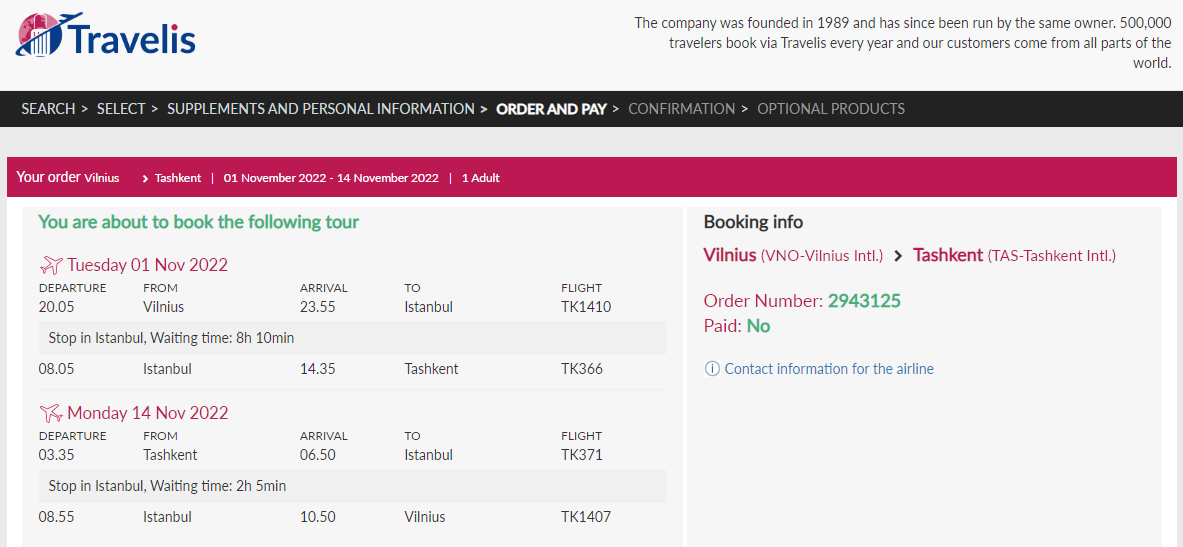Click flight number TK1410

[x=586, y=307]
